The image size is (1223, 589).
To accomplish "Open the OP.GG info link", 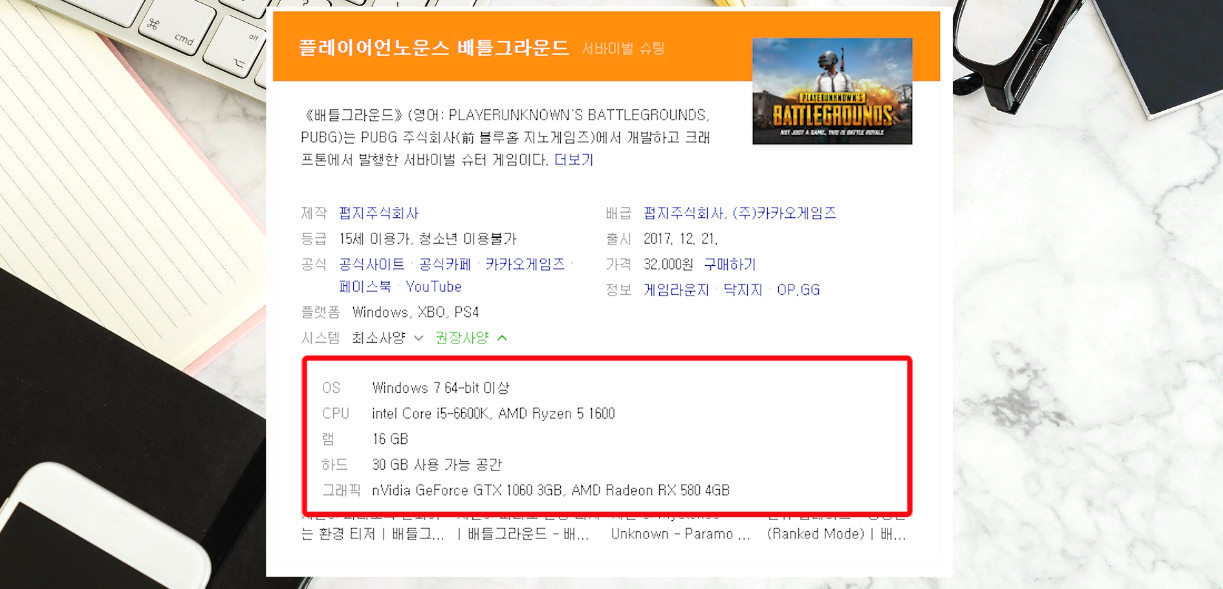I will coord(798,290).
